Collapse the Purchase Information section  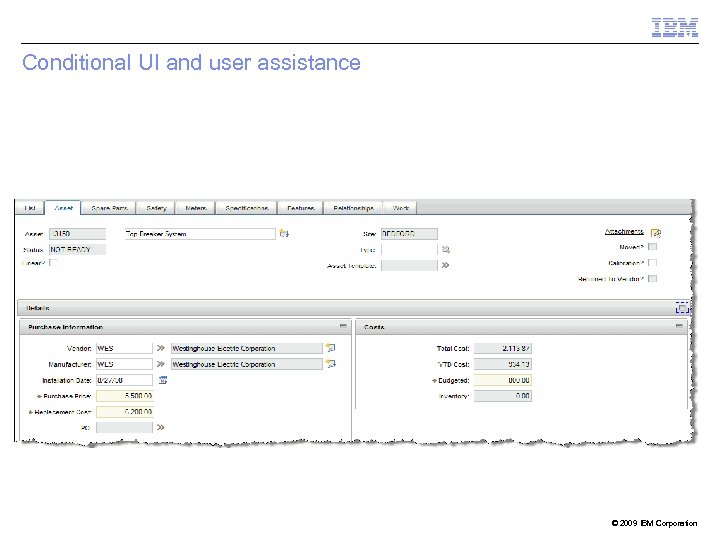coord(343,326)
